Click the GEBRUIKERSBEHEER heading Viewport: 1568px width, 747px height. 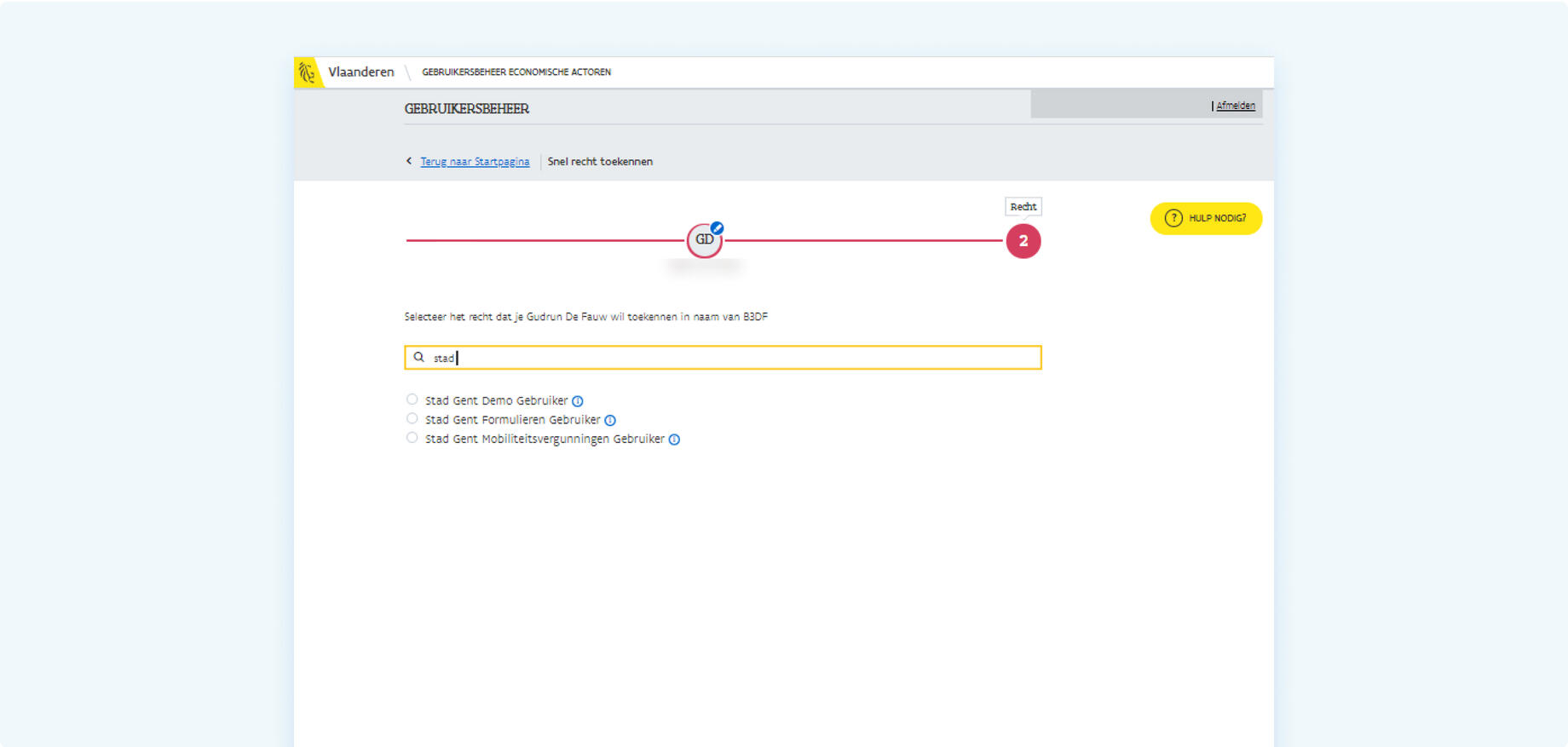(467, 109)
